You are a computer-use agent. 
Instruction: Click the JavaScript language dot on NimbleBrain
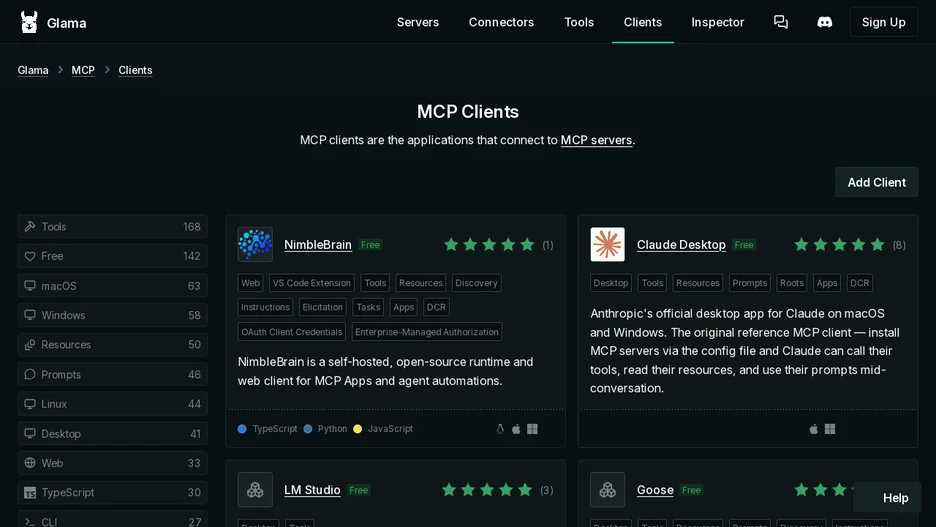point(358,429)
